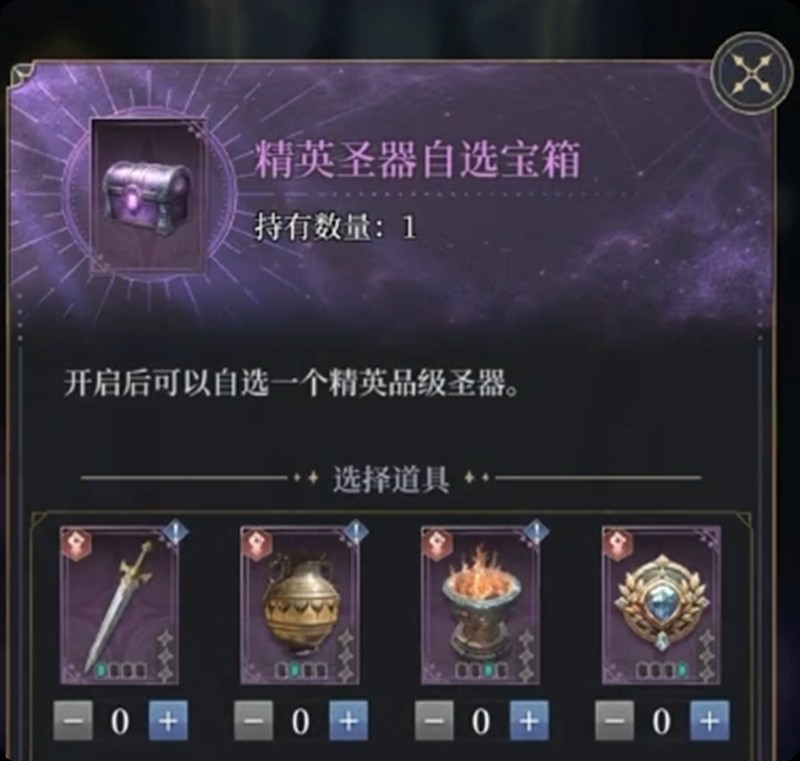
Task: Decrease quantity for the sword relic
Action: point(73,720)
